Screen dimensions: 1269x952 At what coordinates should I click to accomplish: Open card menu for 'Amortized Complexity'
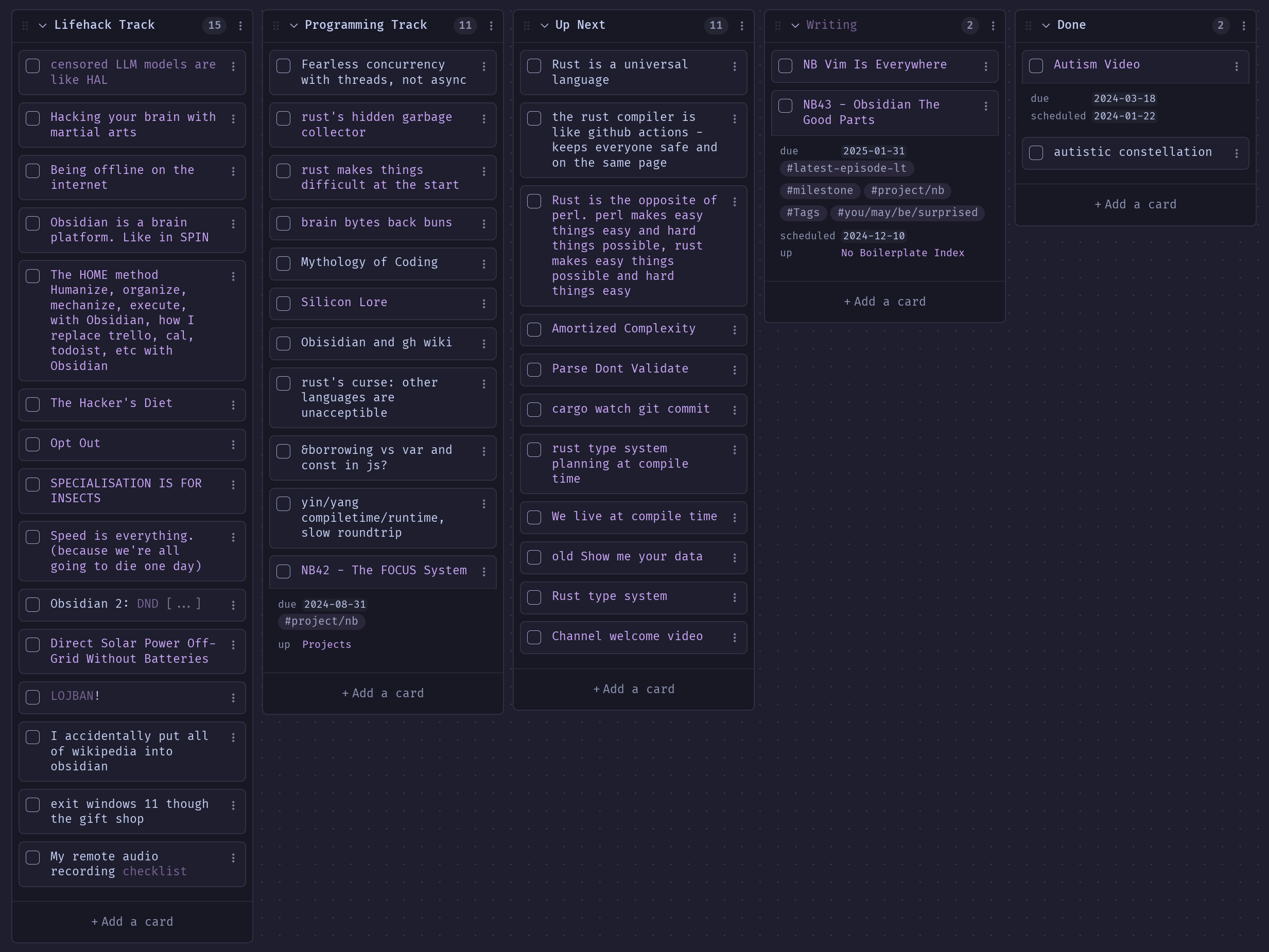pos(735,330)
